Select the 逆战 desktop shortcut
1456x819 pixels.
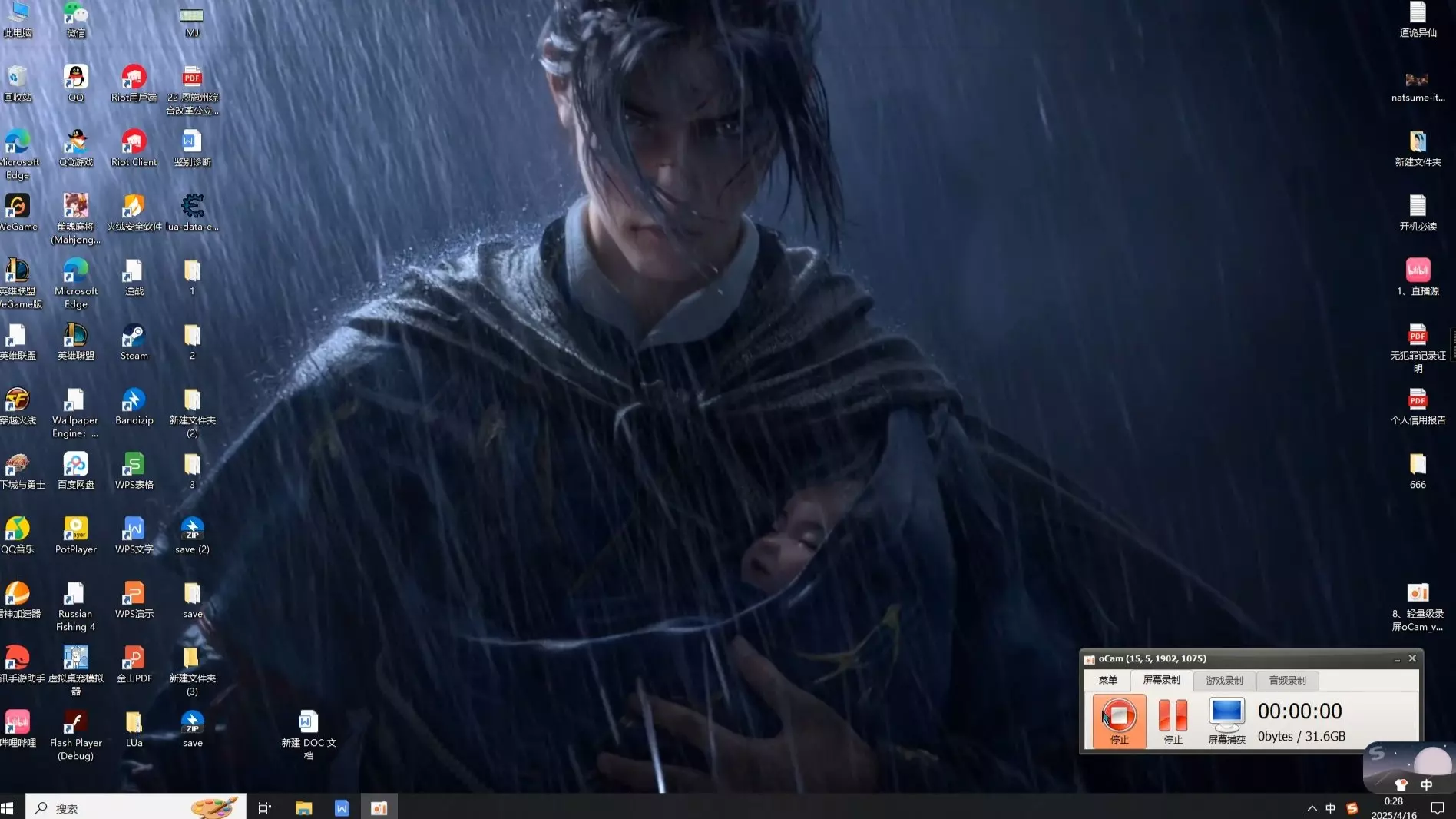pyautogui.click(x=134, y=277)
